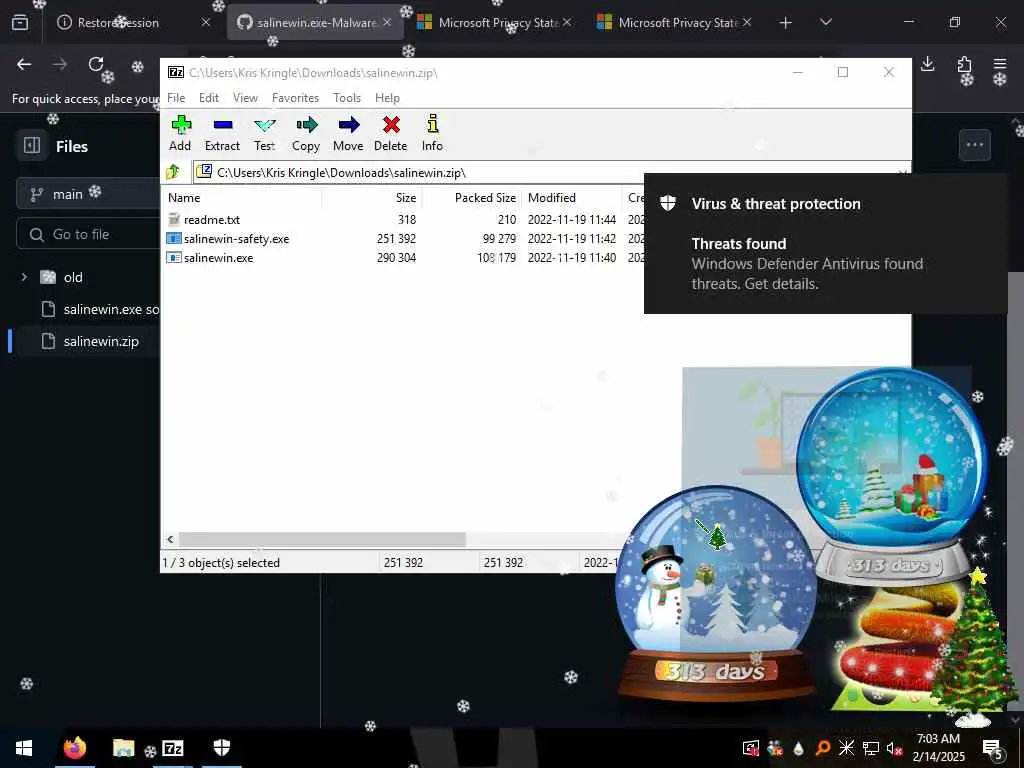Click the Firefox taskbar icon

(x=75, y=748)
